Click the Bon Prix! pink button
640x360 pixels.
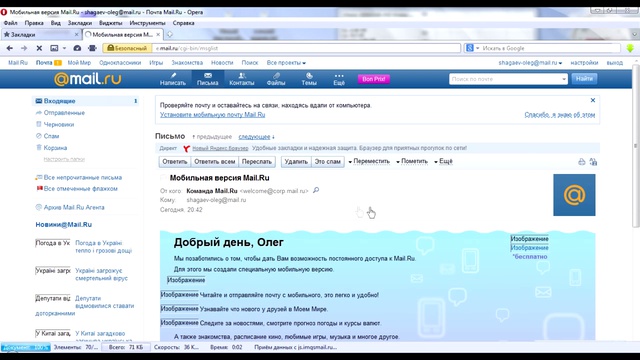(x=373, y=79)
